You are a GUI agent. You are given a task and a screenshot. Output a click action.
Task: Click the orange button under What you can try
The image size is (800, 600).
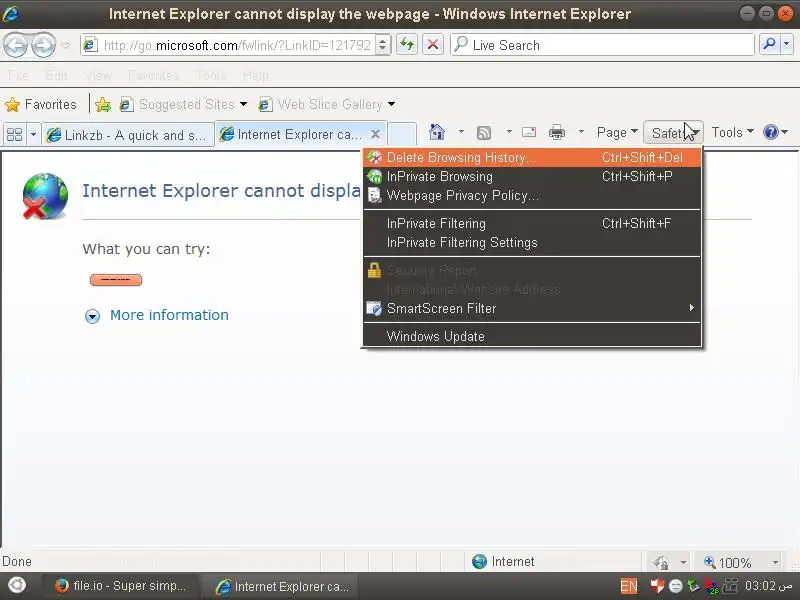116,280
